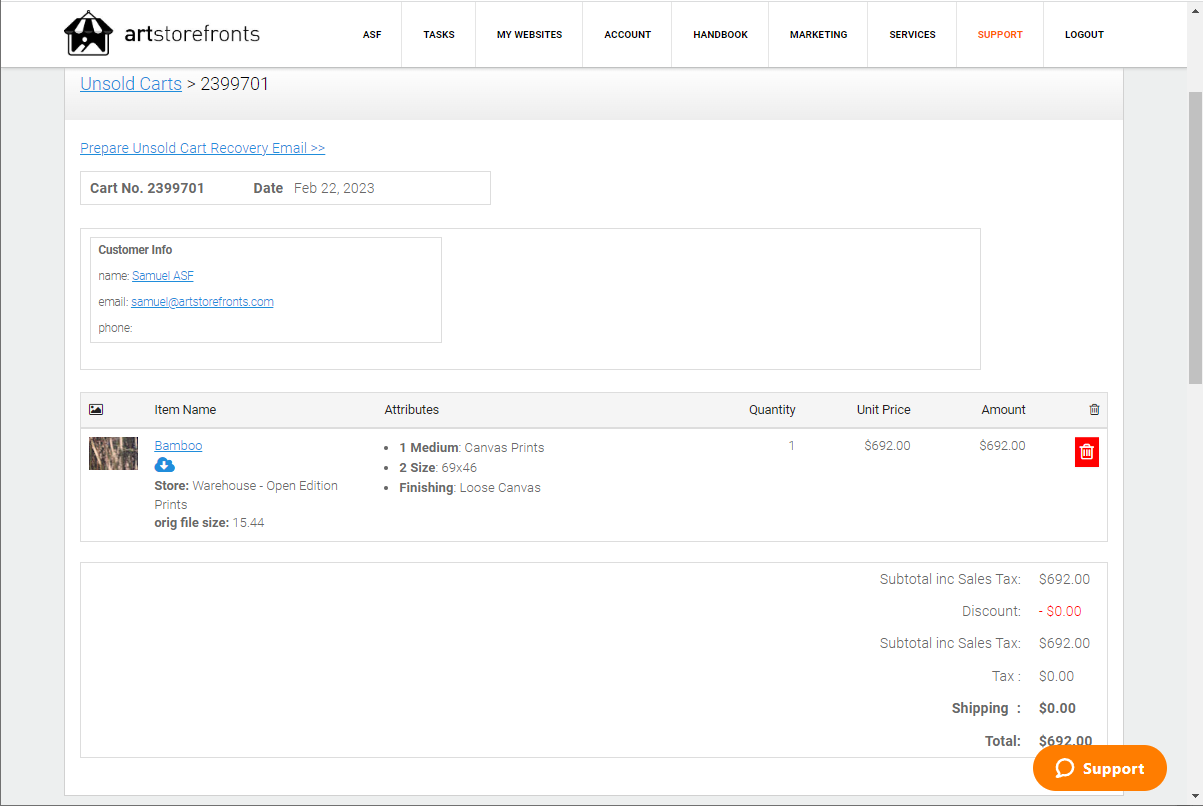Click the trash icon in table header

[1094, 409]
